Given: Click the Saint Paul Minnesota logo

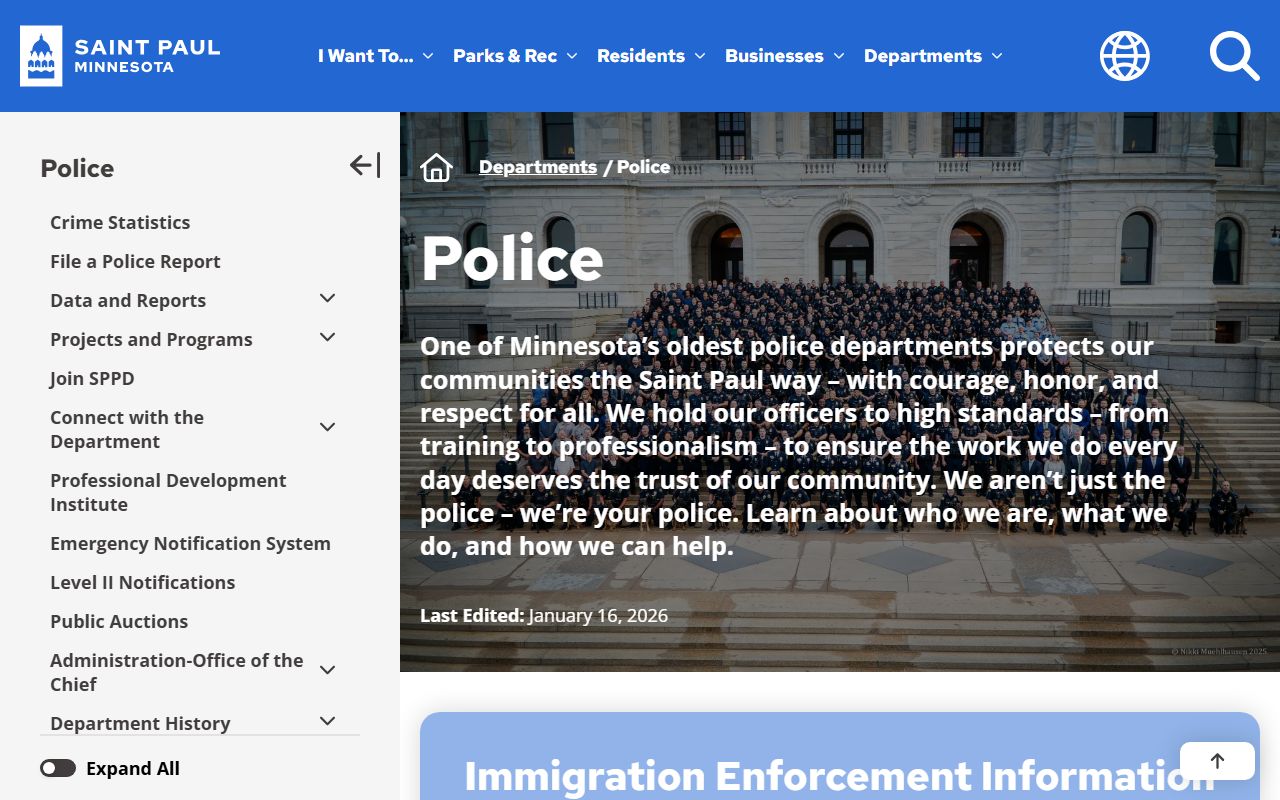Looking at the screenshot, I should [120, 56].
